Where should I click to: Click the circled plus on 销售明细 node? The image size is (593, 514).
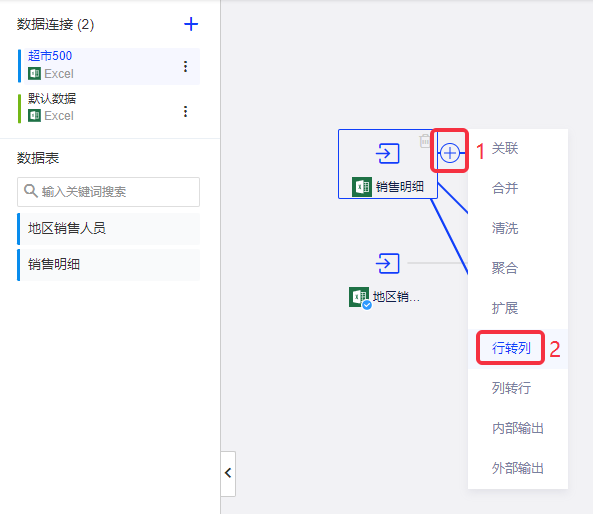[x=450, y=153]
